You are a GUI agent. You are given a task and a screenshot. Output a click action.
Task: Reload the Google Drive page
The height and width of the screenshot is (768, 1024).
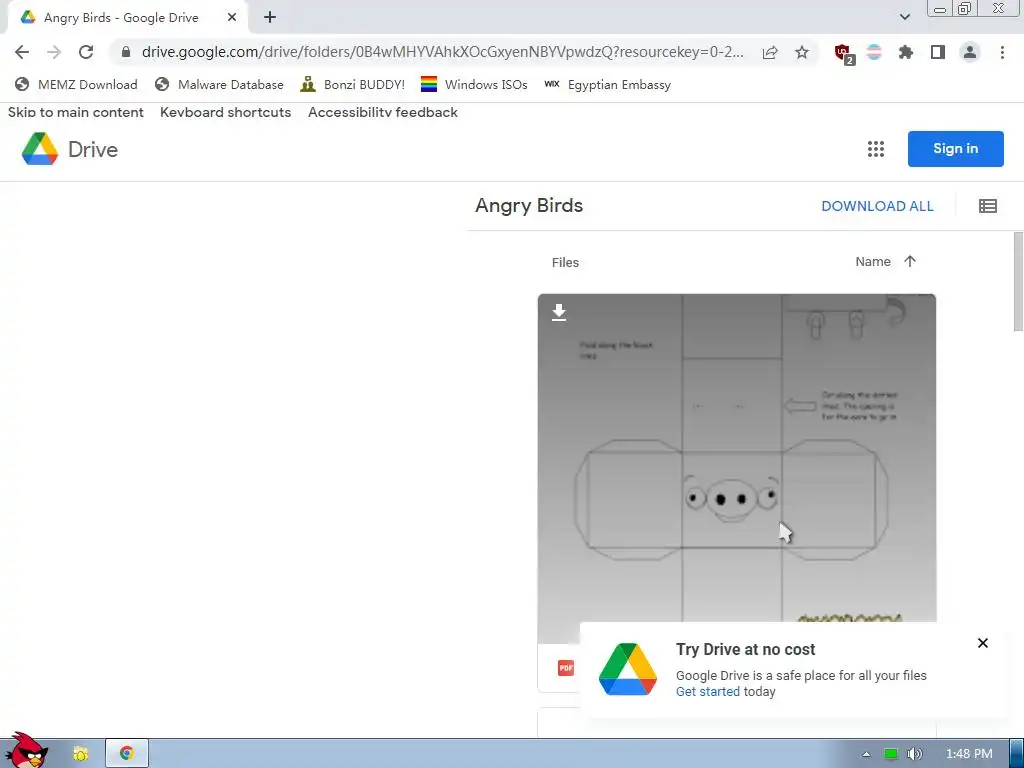click(x=86, y=52)
